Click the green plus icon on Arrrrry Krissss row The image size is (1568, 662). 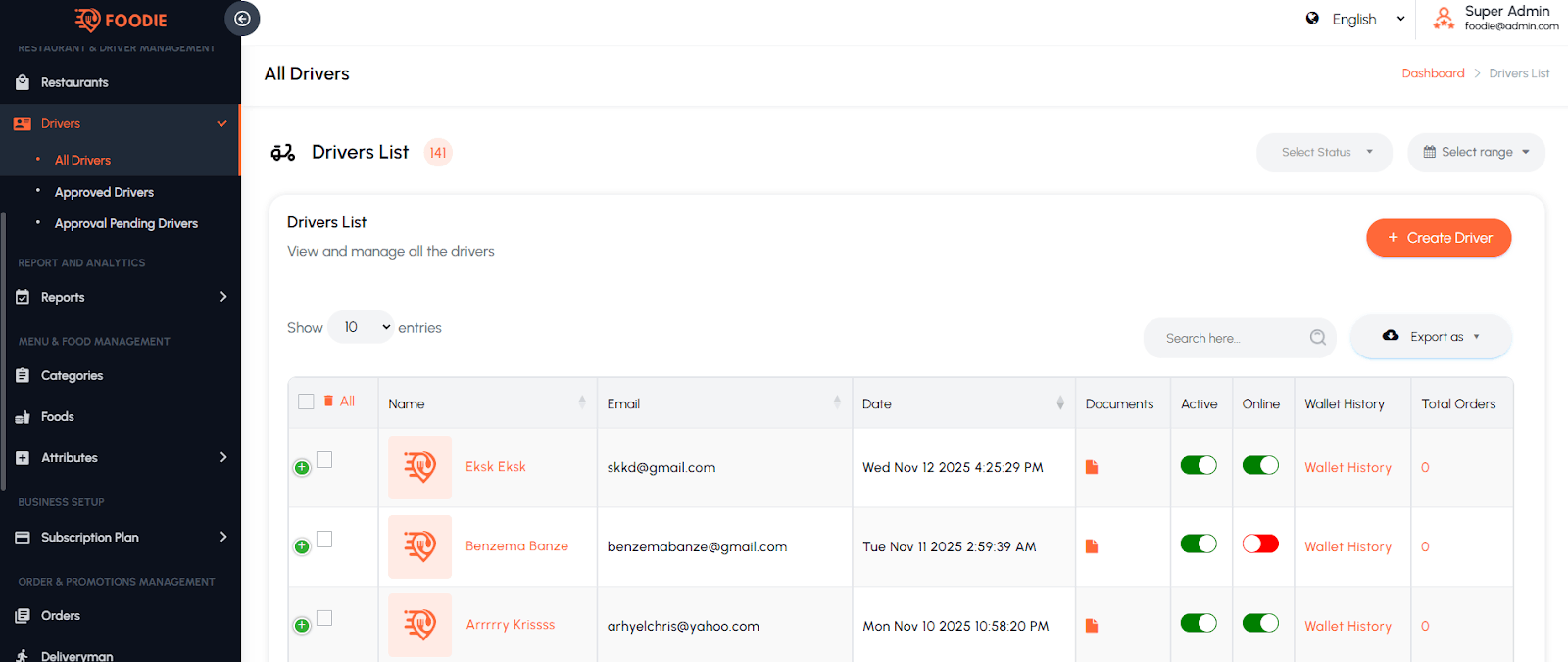pyautogui.click(x=302, y=626)
